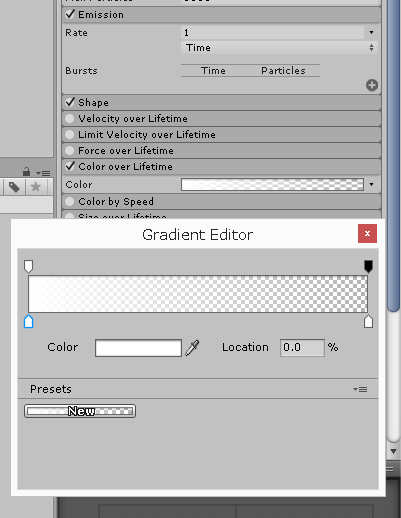Pick color with the eyedropper tool

pyautogui.click(x=192, y=348)
